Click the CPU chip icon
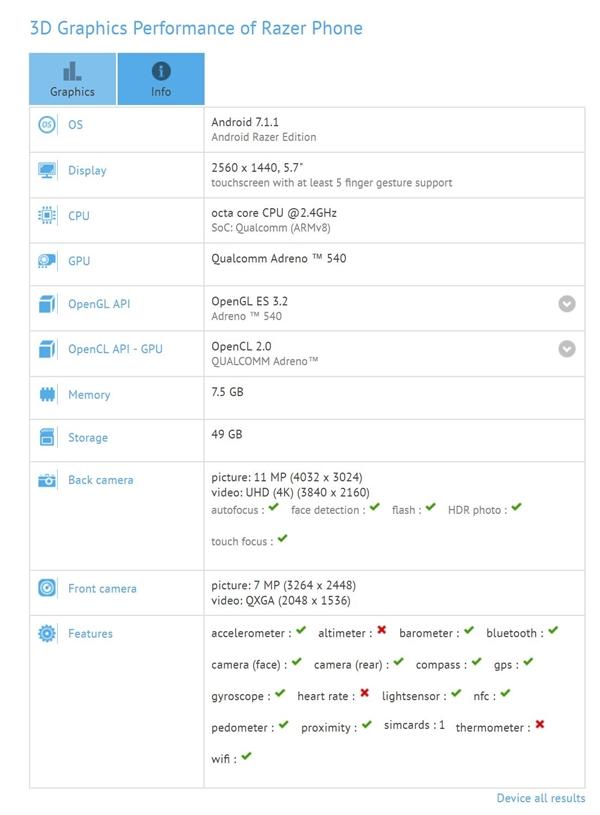 pyautogui.click(x=47, y=216)
